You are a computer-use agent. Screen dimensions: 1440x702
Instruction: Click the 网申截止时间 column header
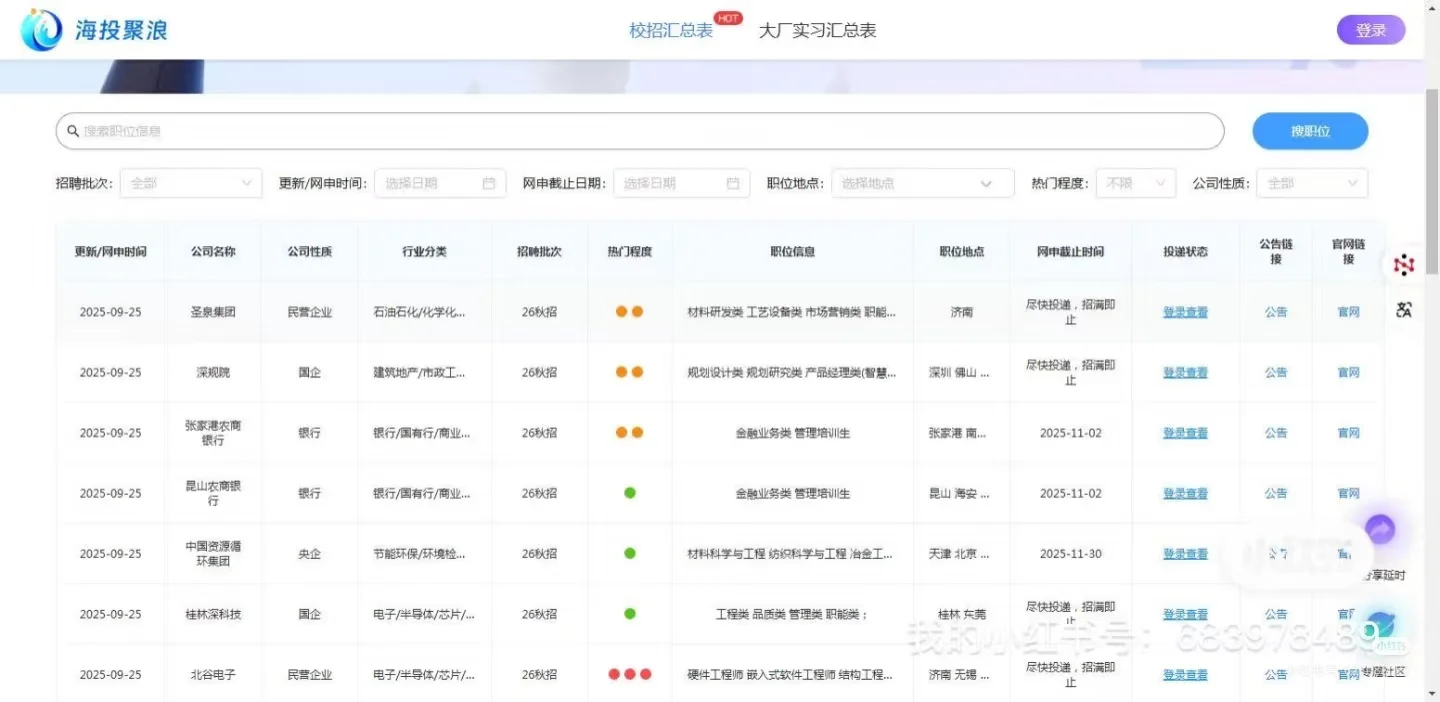pos(1070,252)
